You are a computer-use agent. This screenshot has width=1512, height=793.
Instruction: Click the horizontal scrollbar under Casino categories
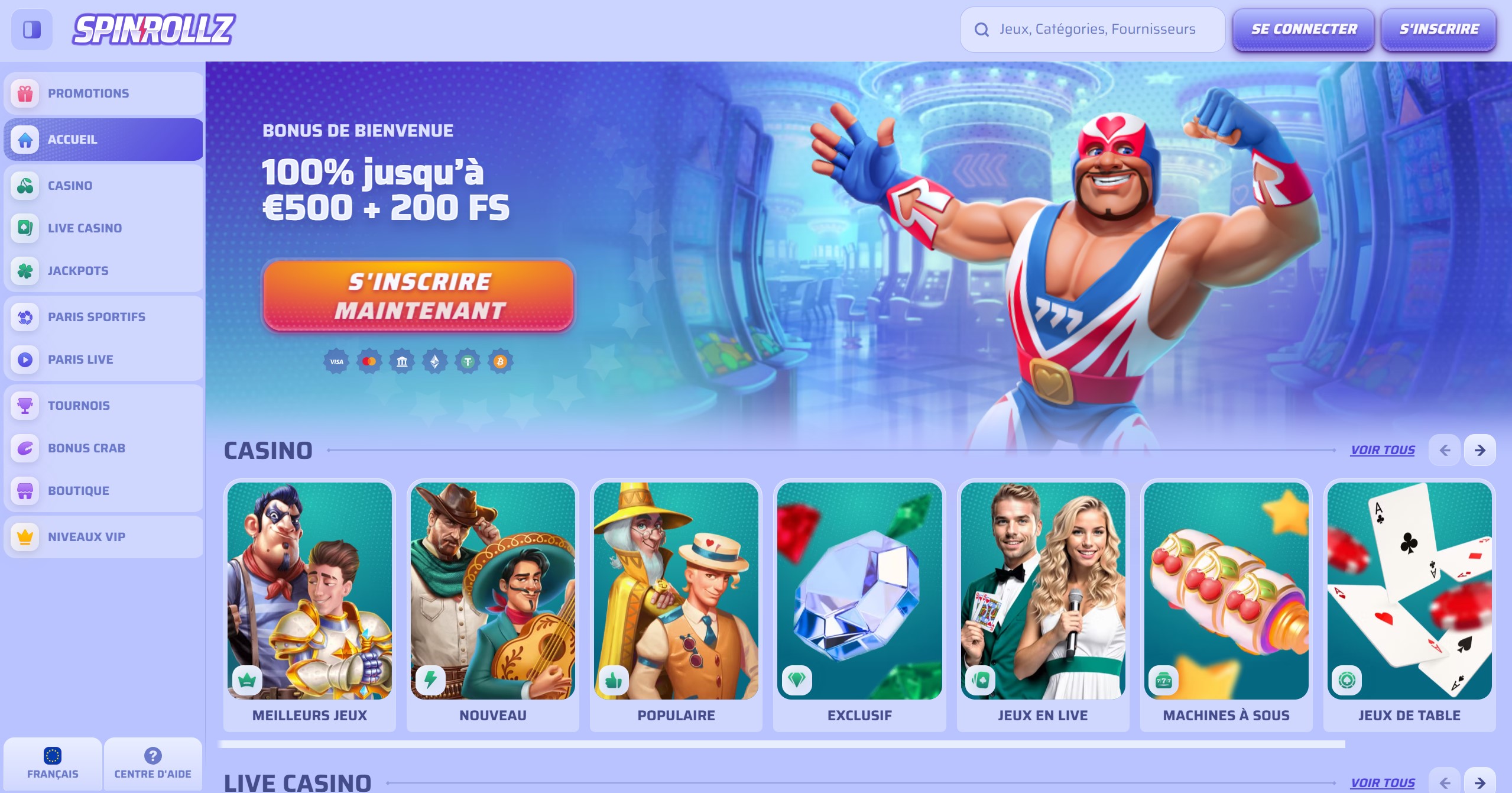coord(783,745)
